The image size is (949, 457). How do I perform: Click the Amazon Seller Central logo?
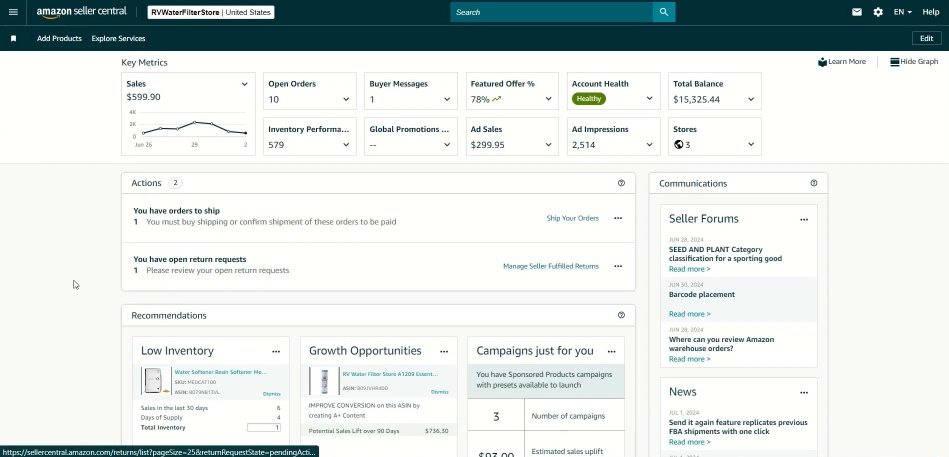[82, 12]
